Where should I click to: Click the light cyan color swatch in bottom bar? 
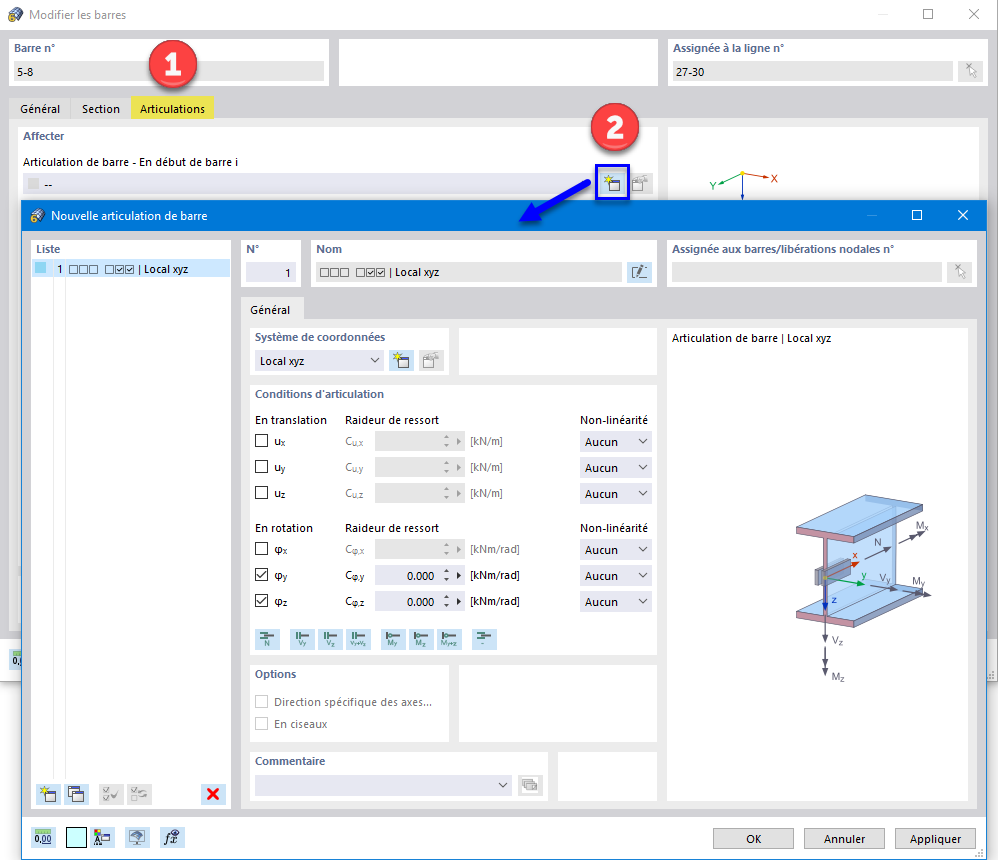[x=76, y=838]
